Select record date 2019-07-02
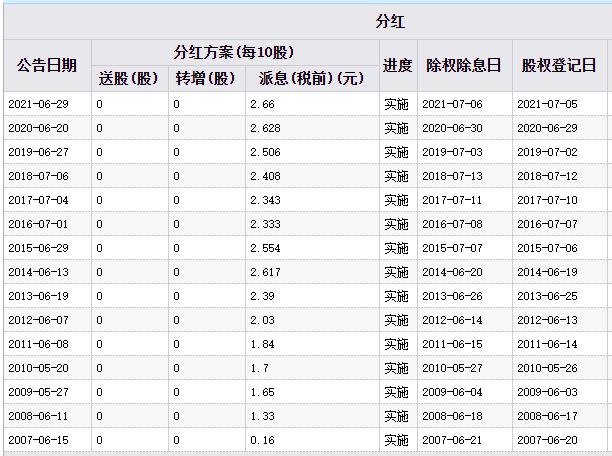This screenshot has height=456, width=612. [547, 152]
